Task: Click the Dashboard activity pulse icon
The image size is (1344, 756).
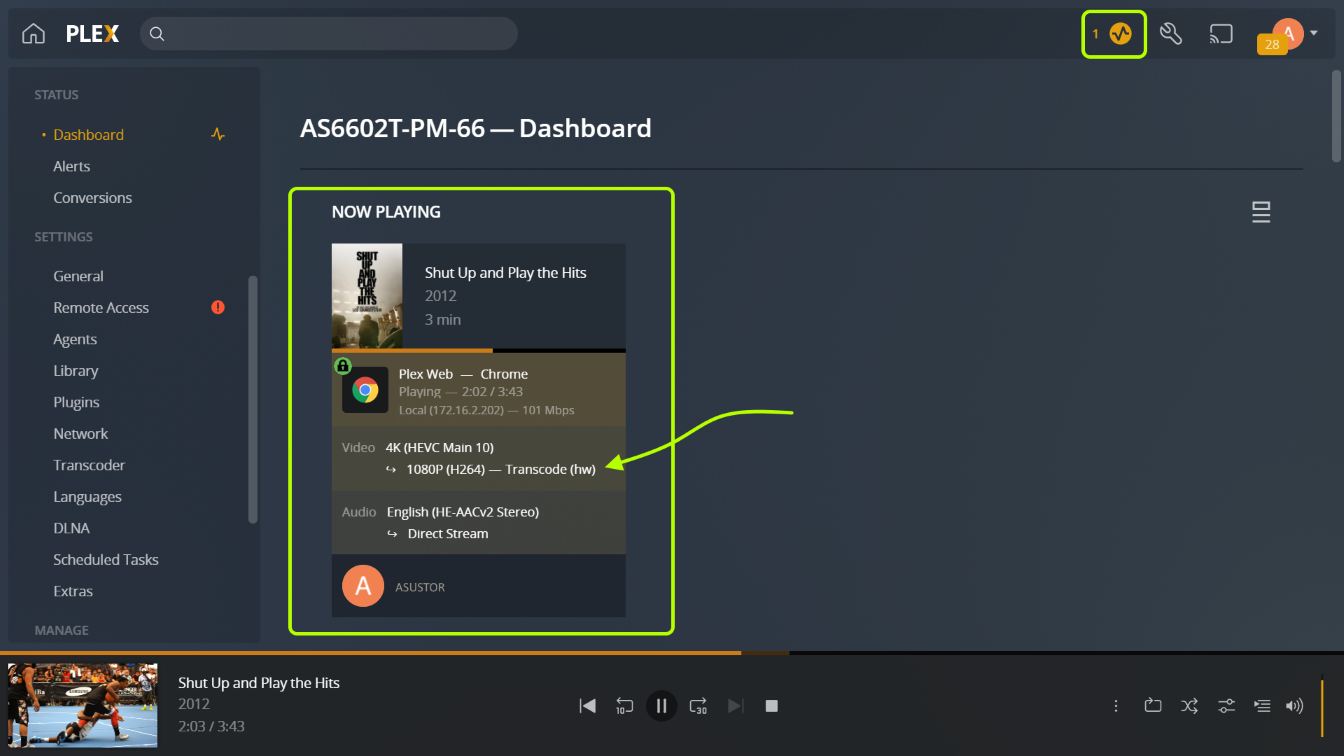Action: 218,135
